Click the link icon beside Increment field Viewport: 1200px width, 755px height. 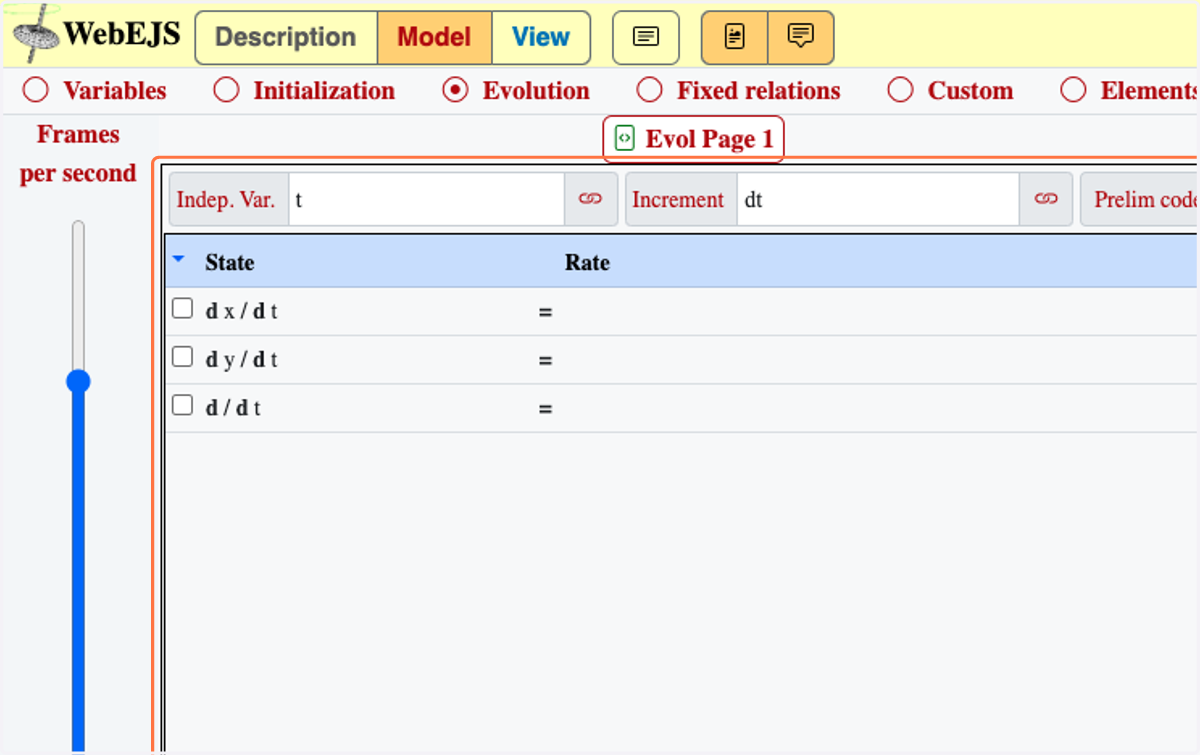(1046, 199)
